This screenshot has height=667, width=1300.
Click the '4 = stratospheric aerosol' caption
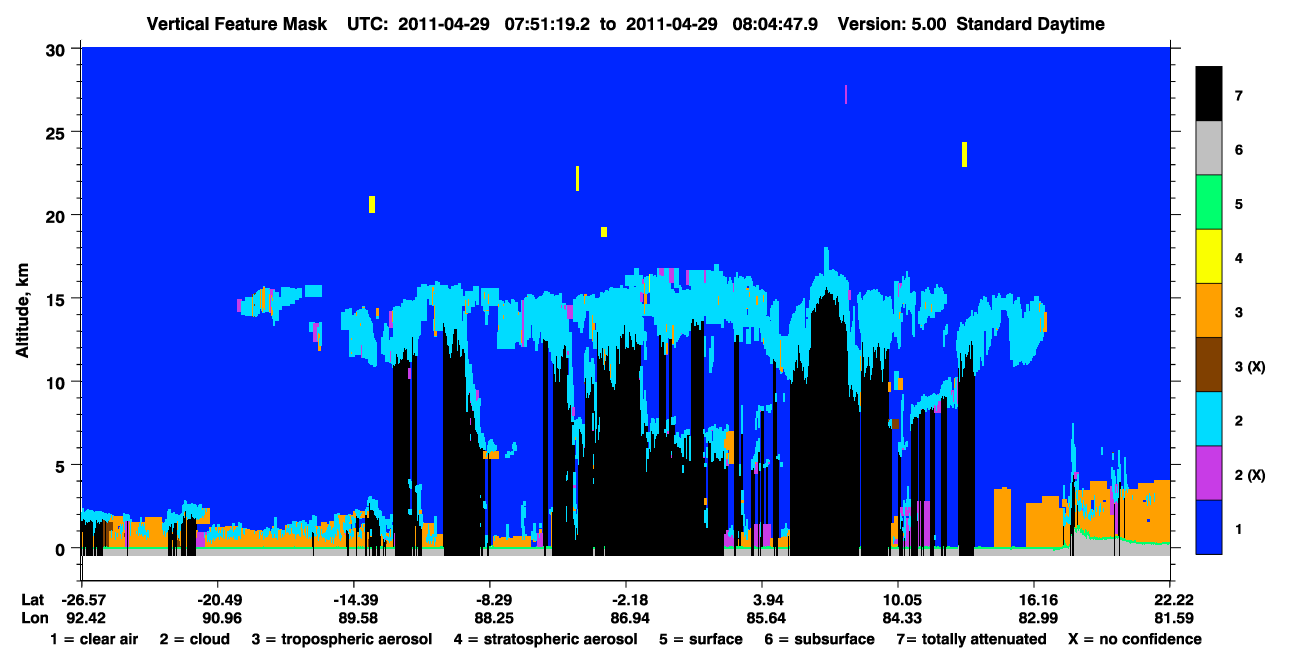point(545,639)
